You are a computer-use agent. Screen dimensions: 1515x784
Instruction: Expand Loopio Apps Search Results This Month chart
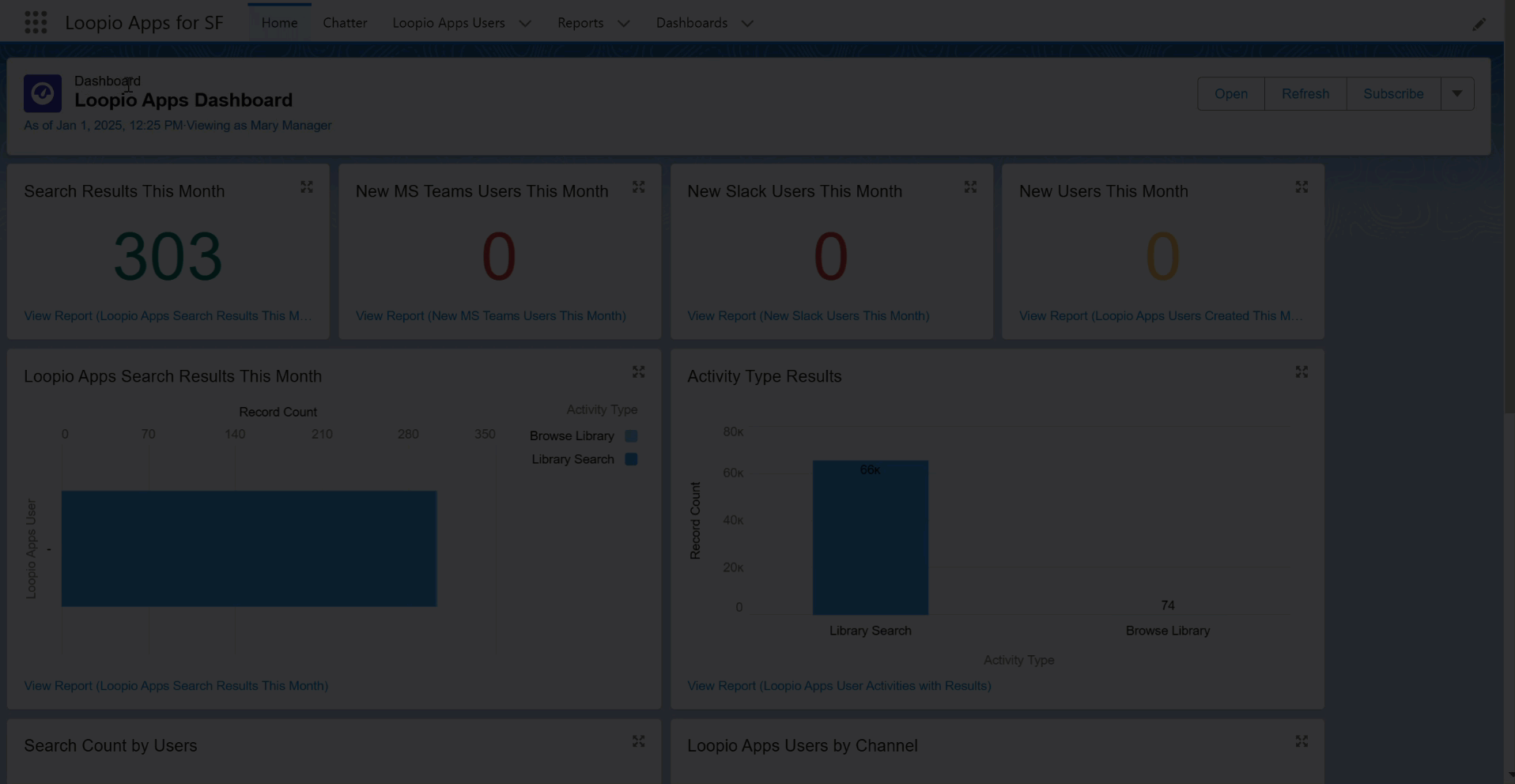point(638,372)
